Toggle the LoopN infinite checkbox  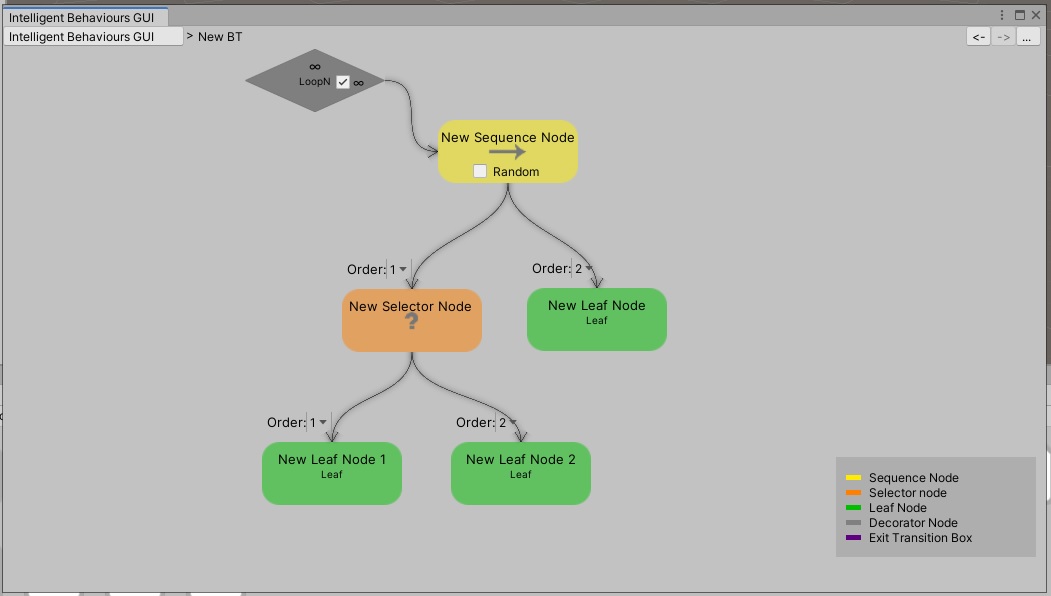343,82
